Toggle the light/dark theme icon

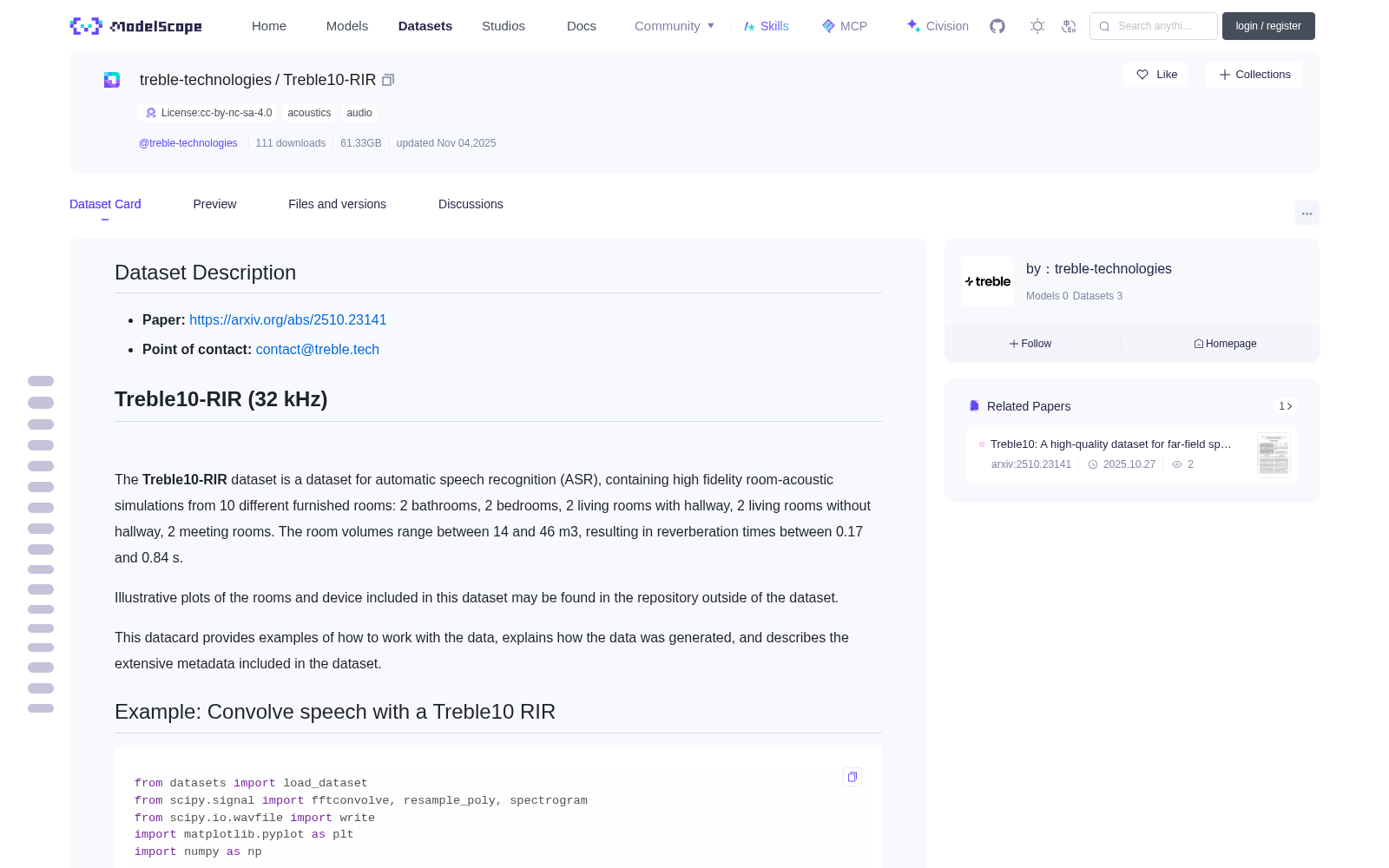click(x=1037, y=26)
